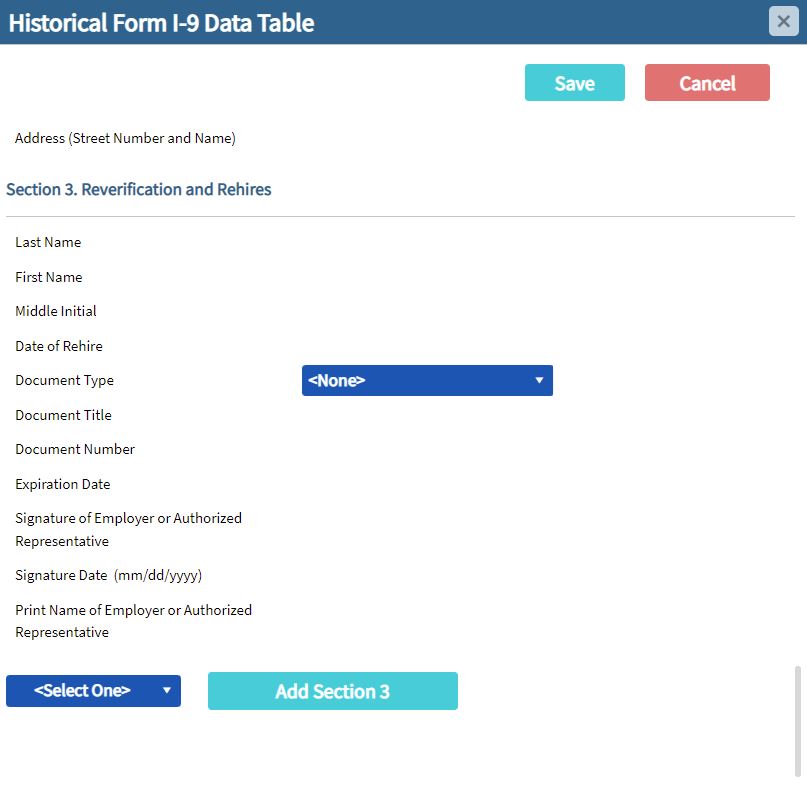Click the Historical Form I-9 Data Table title
The width and height of the screenshot is (807, 790).
pyautogui.click(x=162, y=23)
